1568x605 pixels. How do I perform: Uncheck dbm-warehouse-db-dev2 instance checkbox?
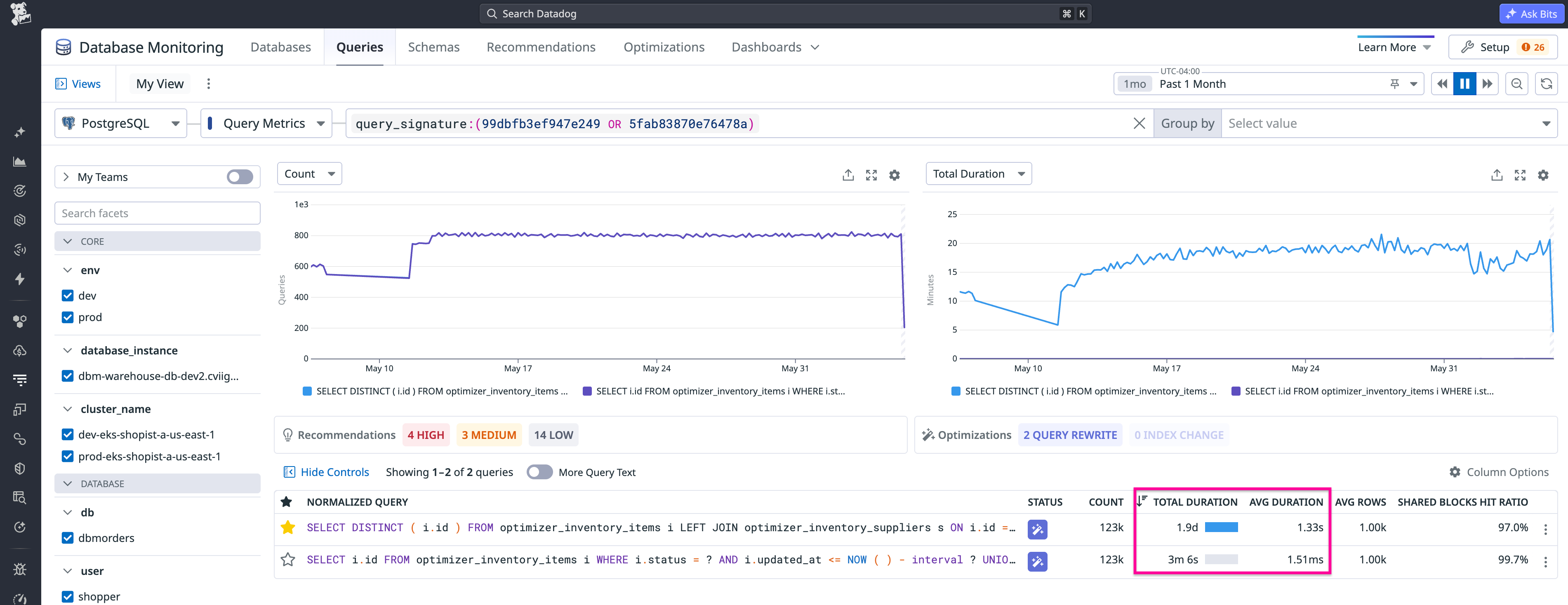(68, 376)
